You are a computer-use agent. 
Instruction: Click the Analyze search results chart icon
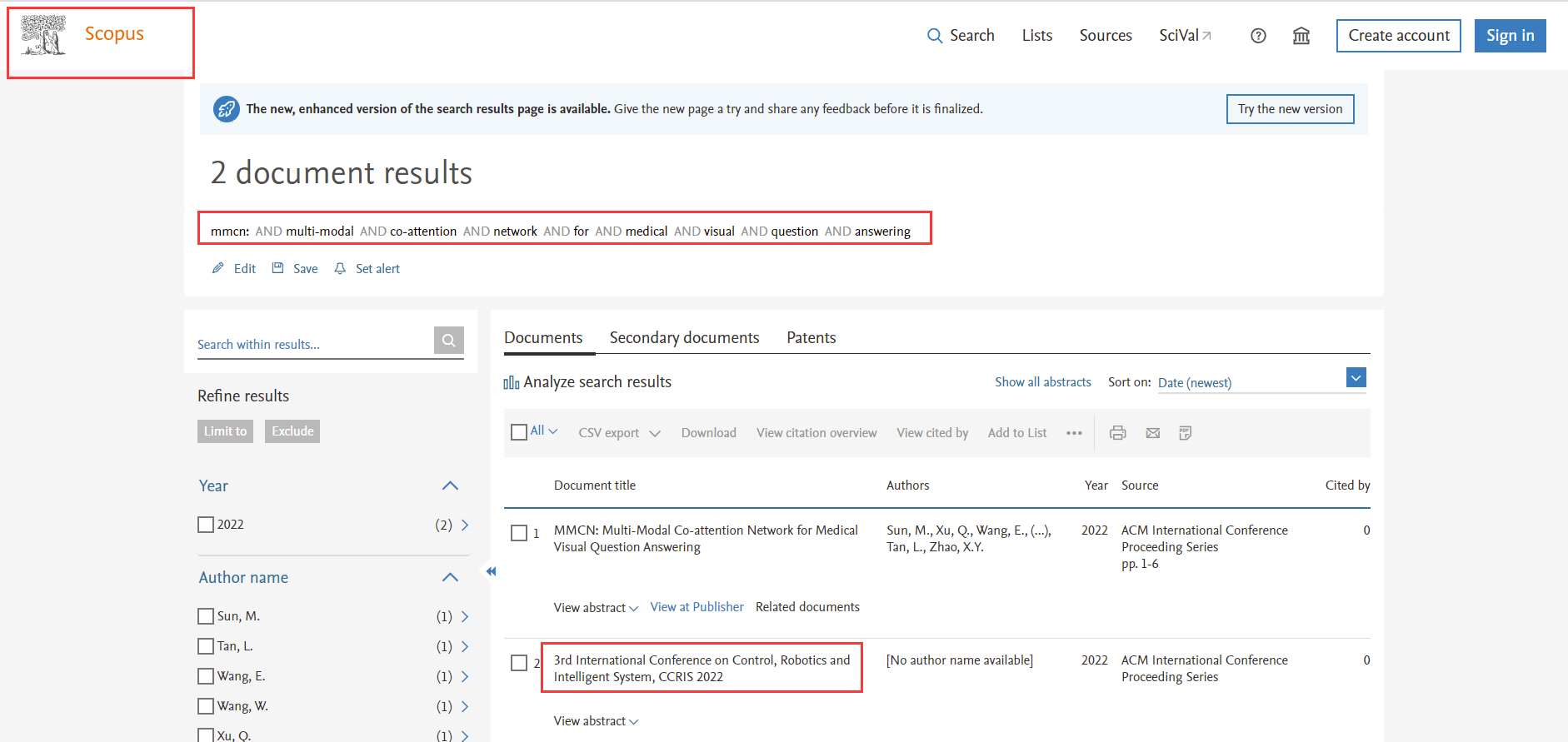point(512,383)
